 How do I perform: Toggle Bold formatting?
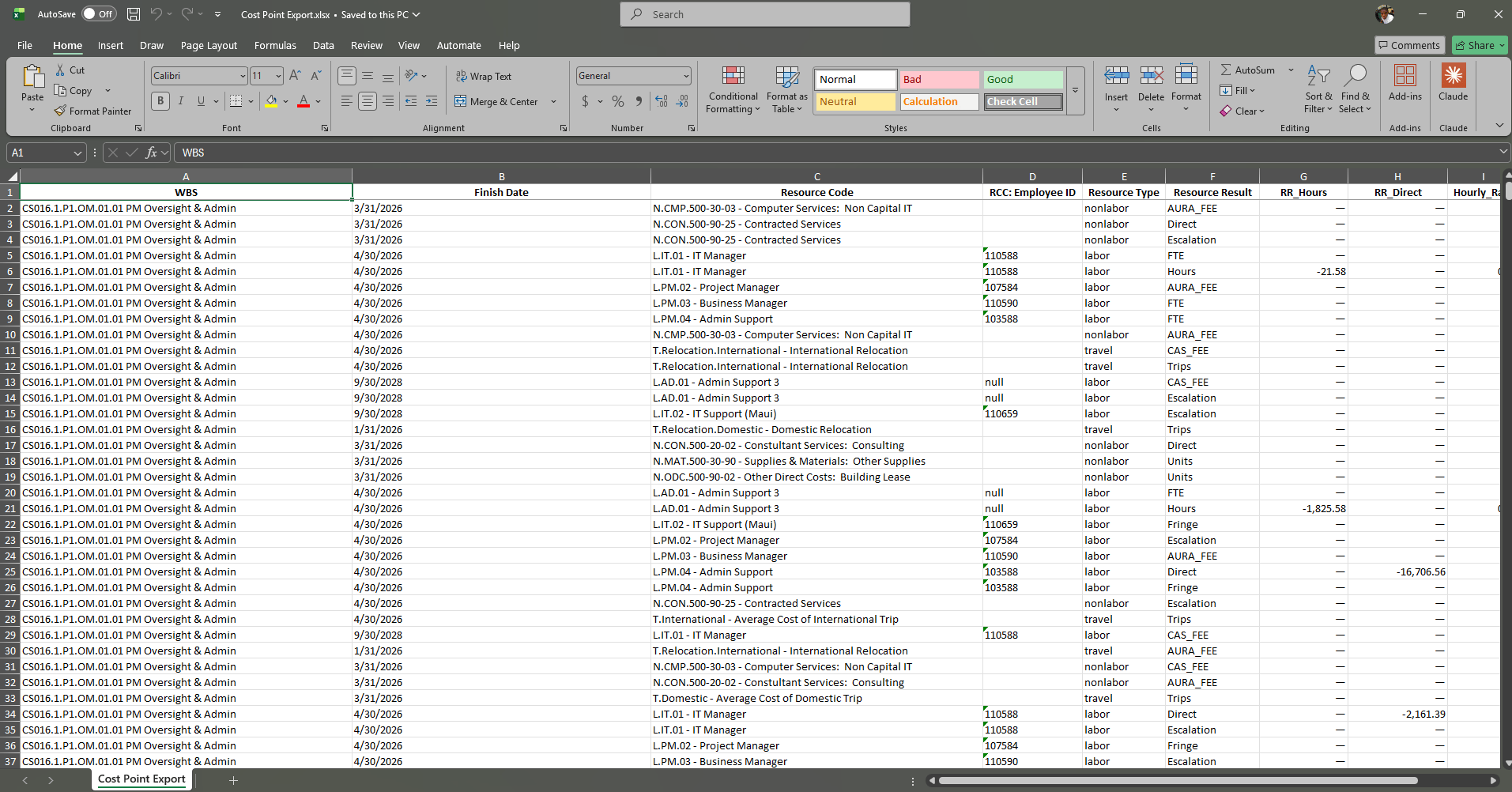(x=160, y=101)
